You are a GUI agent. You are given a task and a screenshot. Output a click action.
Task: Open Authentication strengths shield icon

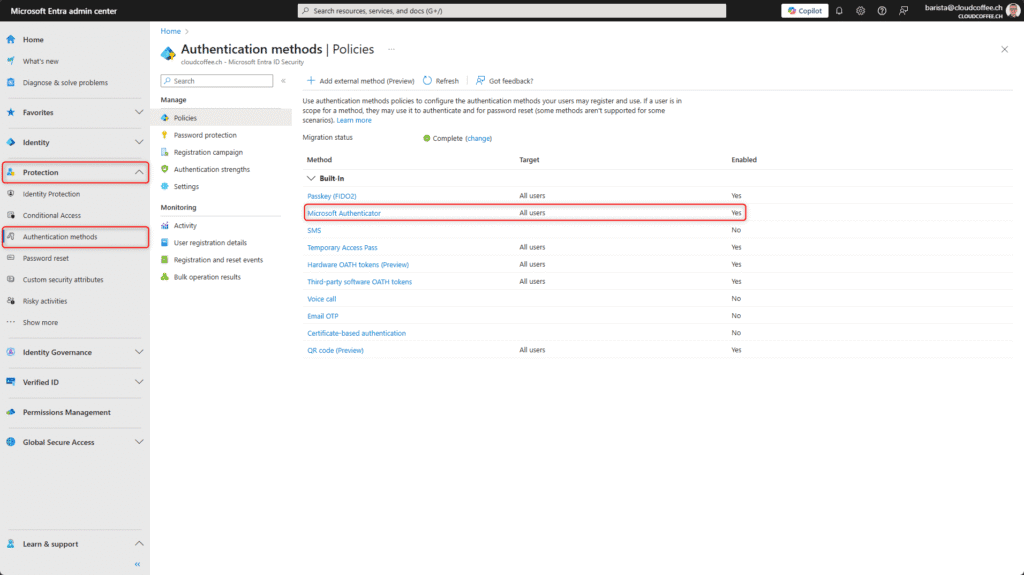(165, 169)
